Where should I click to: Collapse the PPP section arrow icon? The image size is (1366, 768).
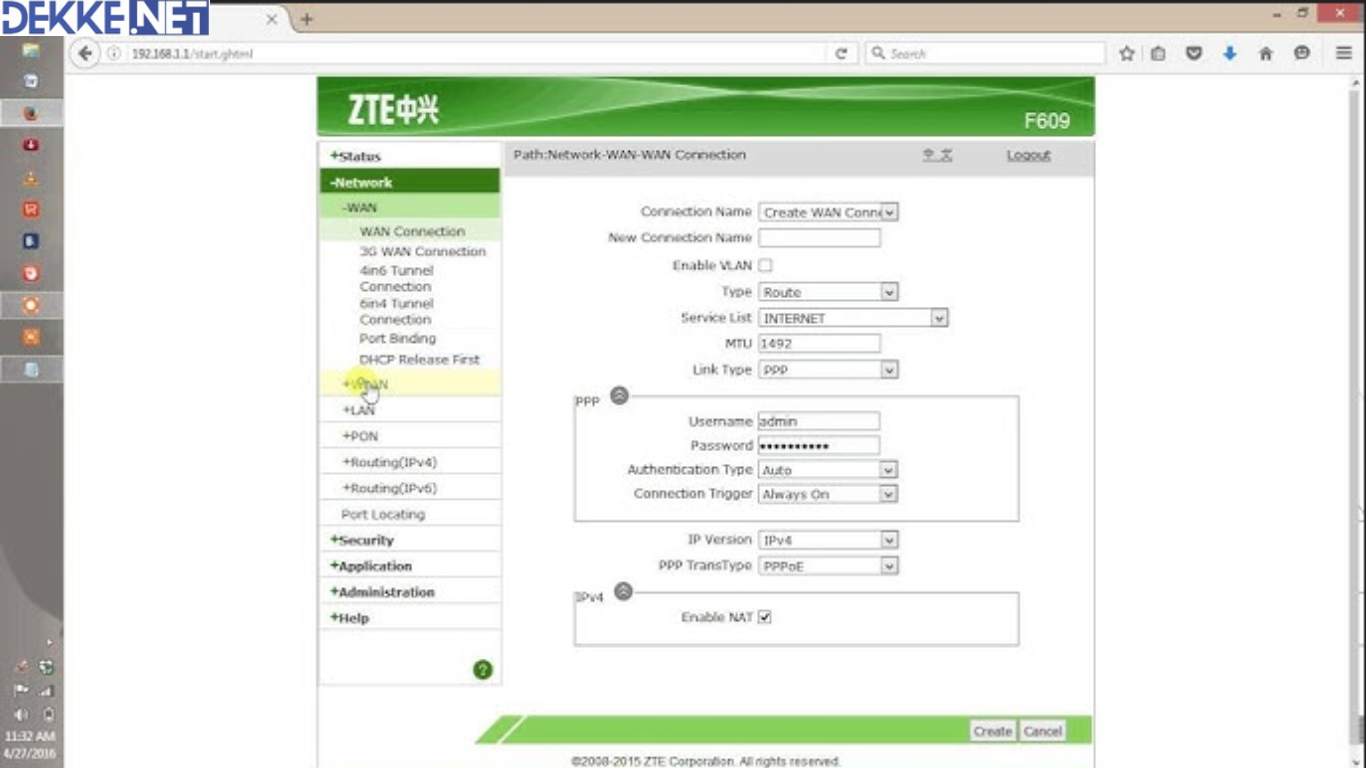click(619, 395)
